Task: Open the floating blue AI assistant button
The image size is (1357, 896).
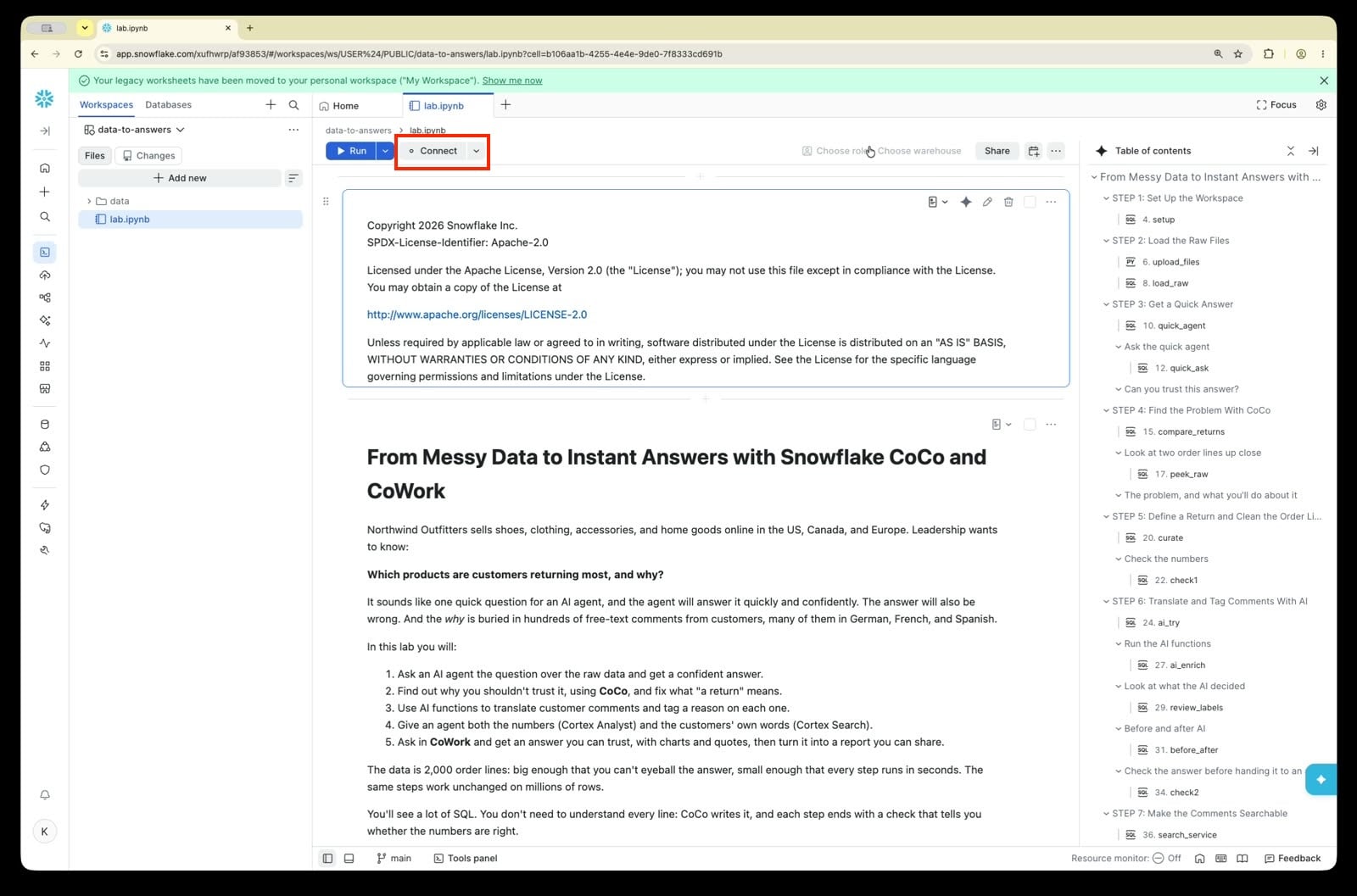Action: 1321,779
